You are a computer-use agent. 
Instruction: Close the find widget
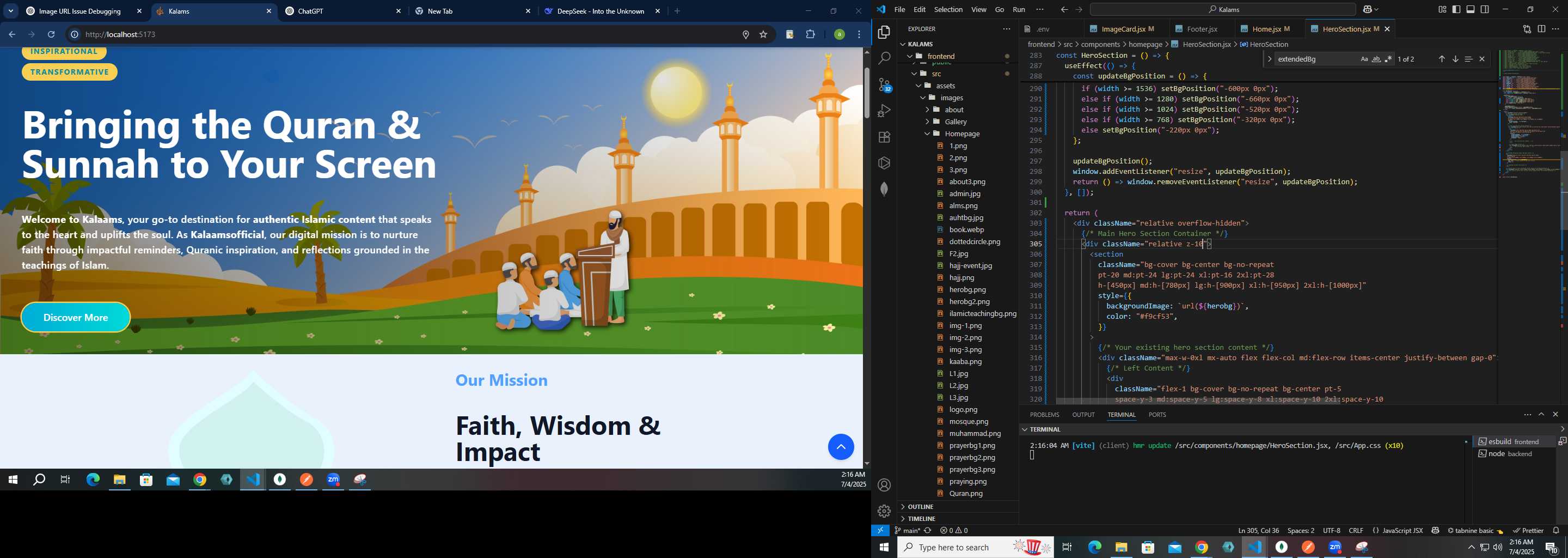pyautogui.click(x=1482, y=59)
